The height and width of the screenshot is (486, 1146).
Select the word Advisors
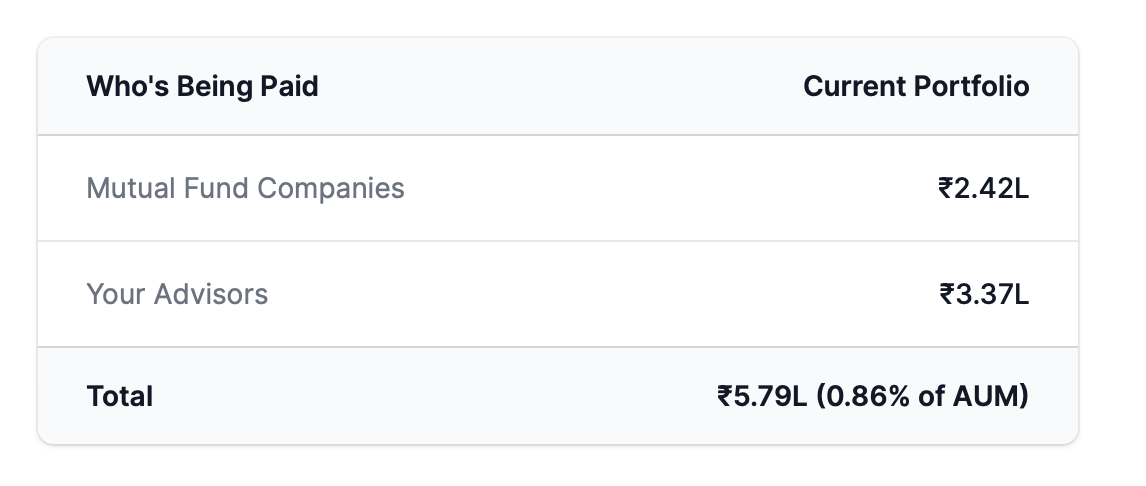point(211,295)
